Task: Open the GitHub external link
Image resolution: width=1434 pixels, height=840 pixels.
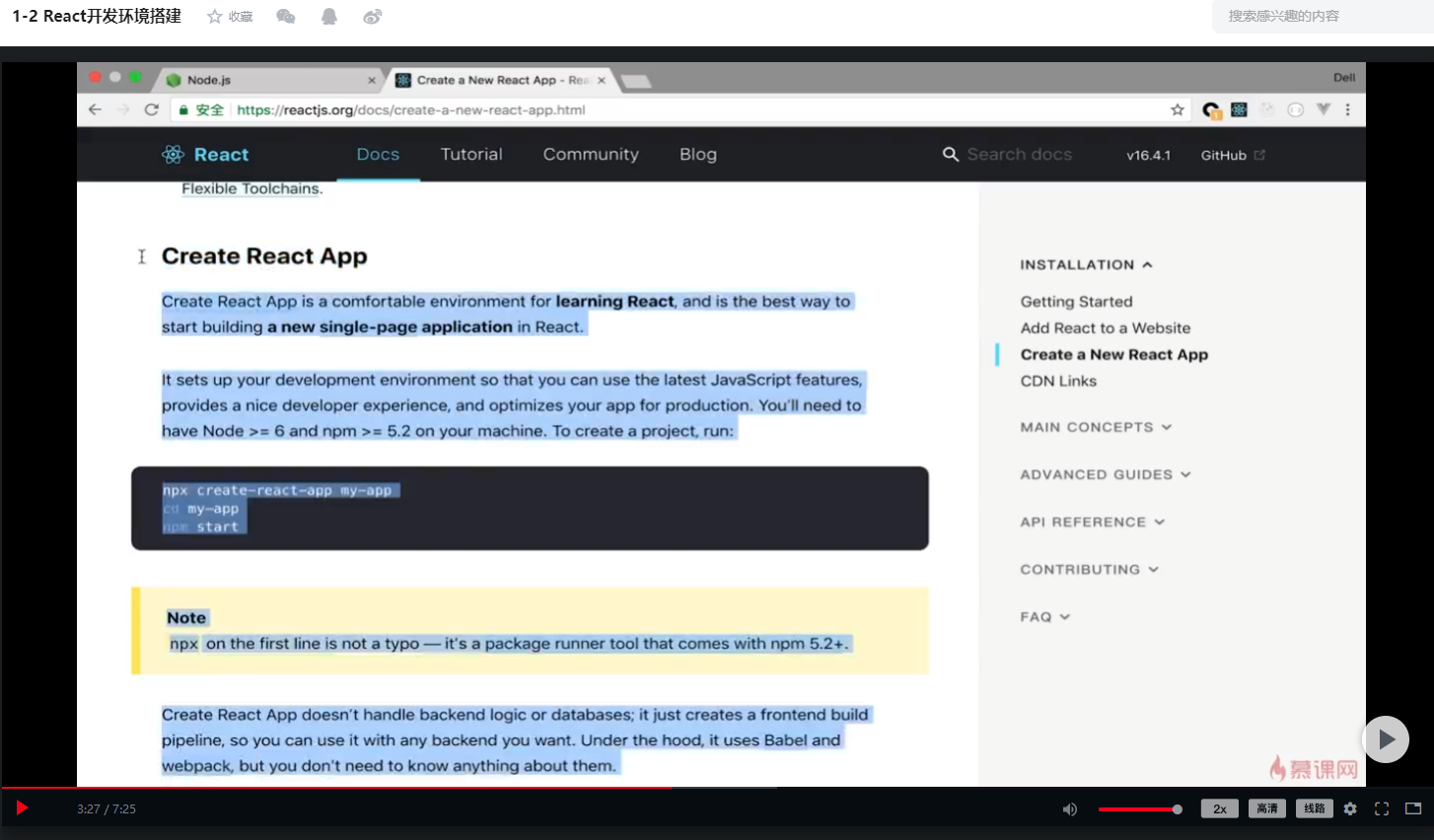Action: (x=1233, y=156)
